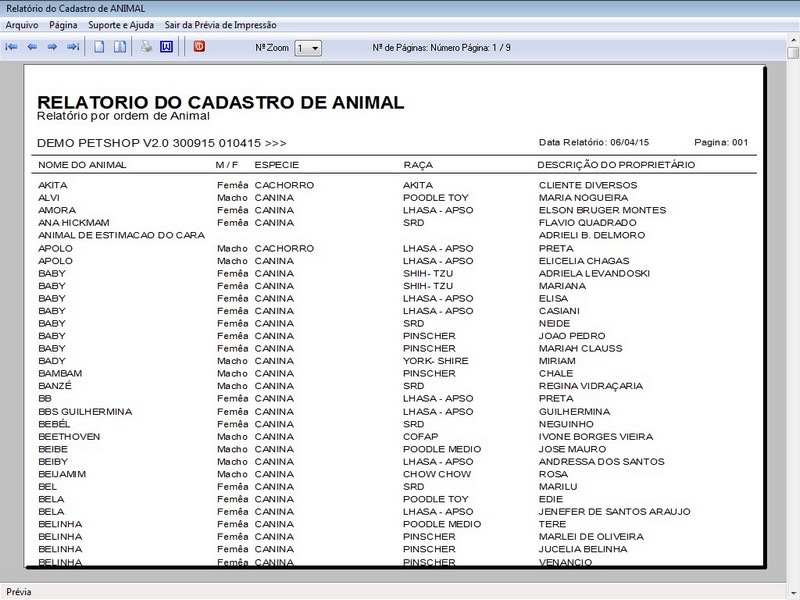Select Sair da Prévia de Impressão

point(220,25)
